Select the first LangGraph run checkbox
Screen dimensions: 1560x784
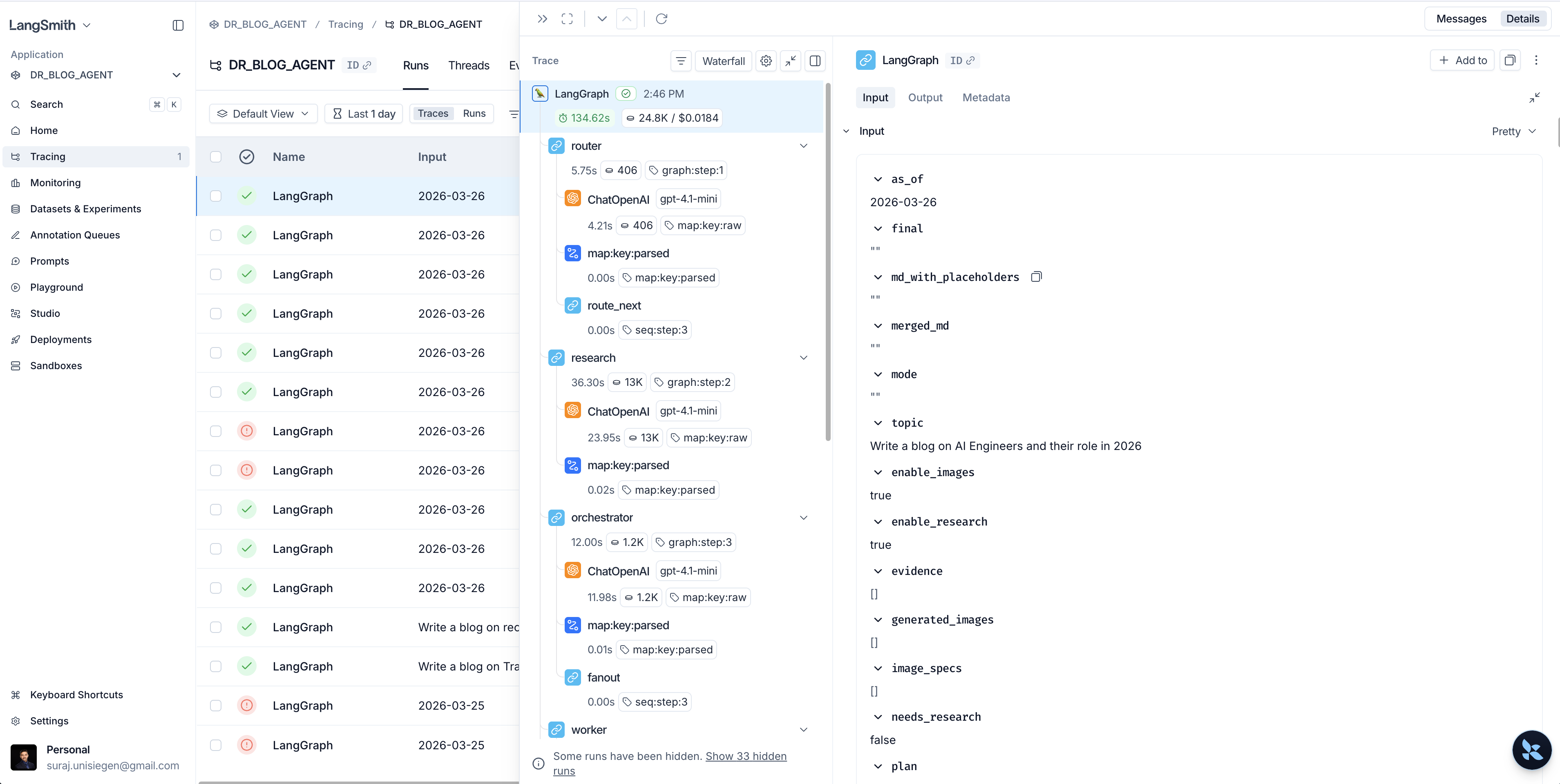(216, 196)
